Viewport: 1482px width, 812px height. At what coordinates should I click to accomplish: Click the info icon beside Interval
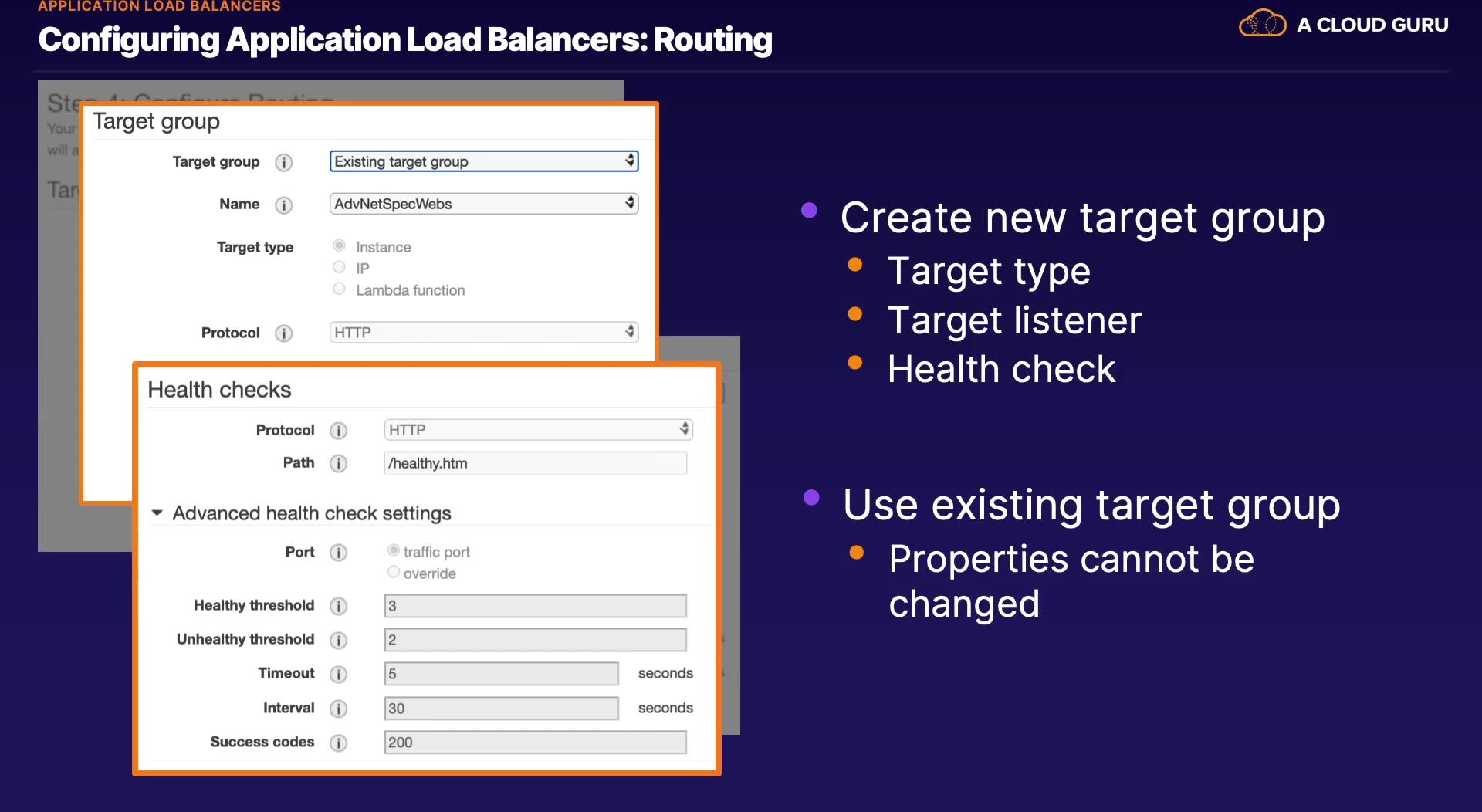[338, 709]
